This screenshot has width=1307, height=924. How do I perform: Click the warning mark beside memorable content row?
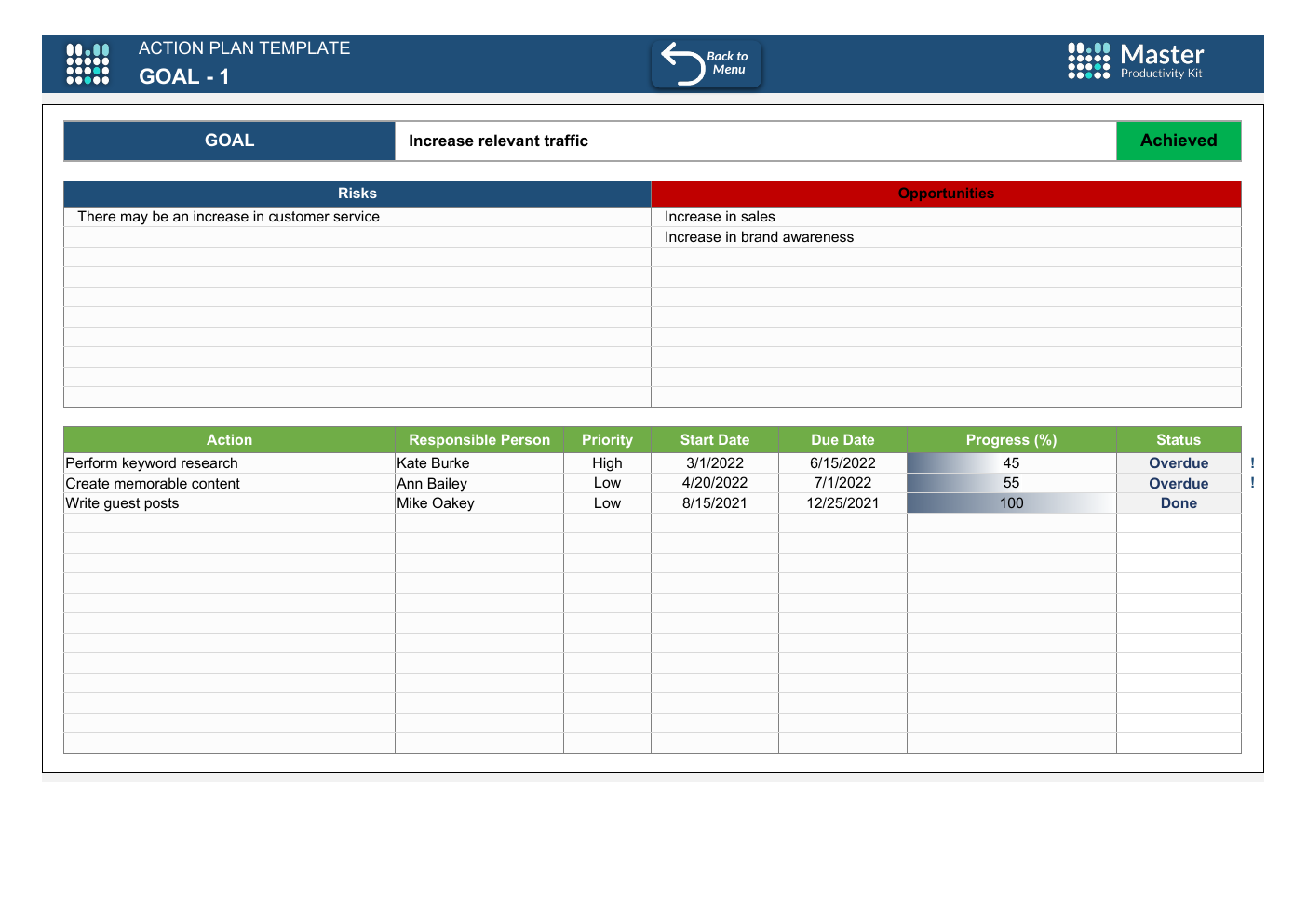coord(1252,483)
